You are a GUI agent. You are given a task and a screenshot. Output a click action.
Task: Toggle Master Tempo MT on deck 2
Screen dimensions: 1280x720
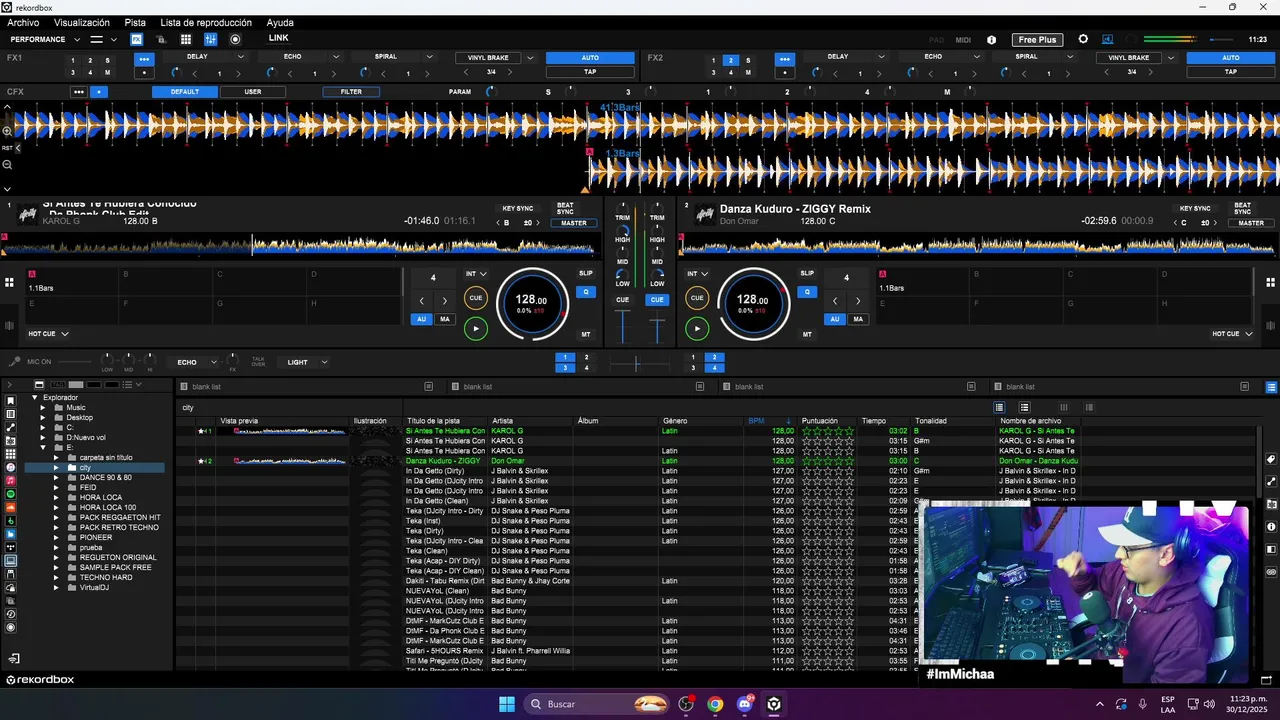click(x=807, y=335)
